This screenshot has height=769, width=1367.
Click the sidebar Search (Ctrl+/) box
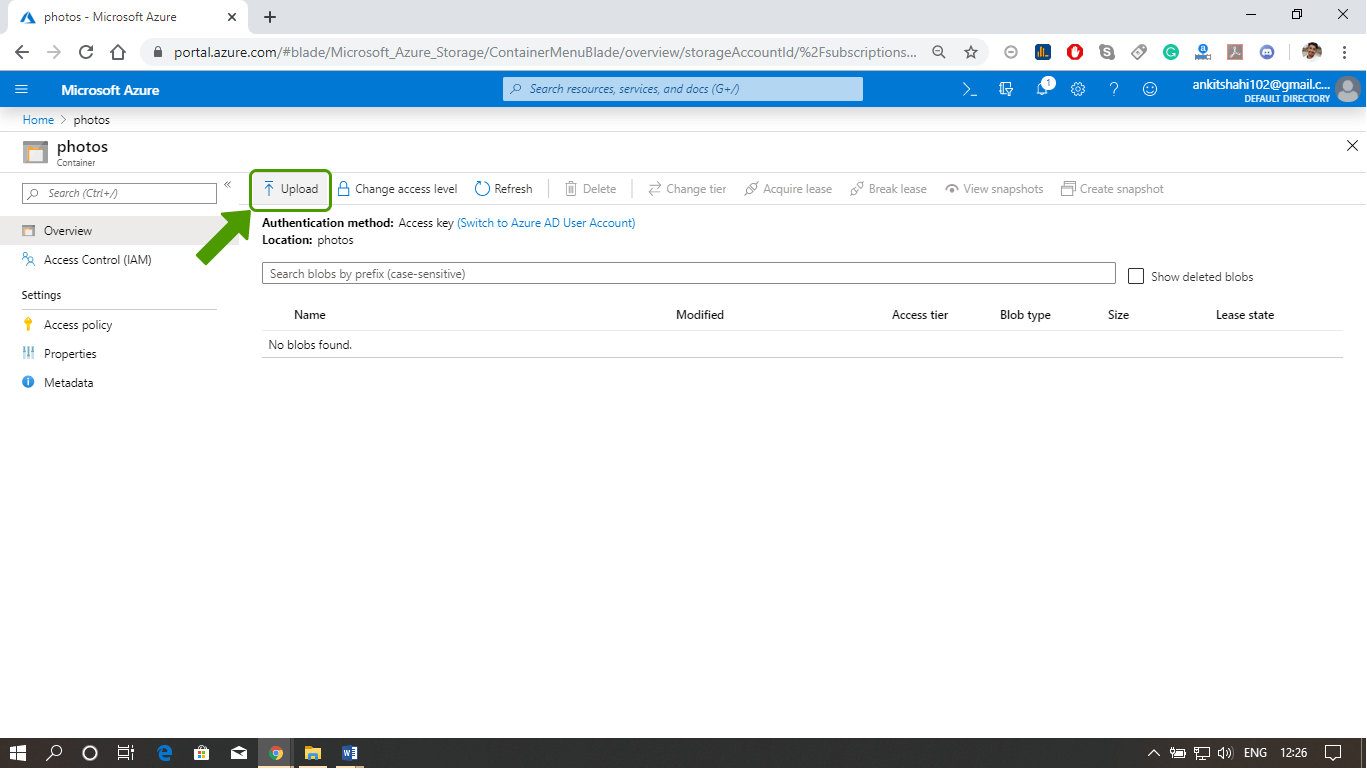point(119,193)
